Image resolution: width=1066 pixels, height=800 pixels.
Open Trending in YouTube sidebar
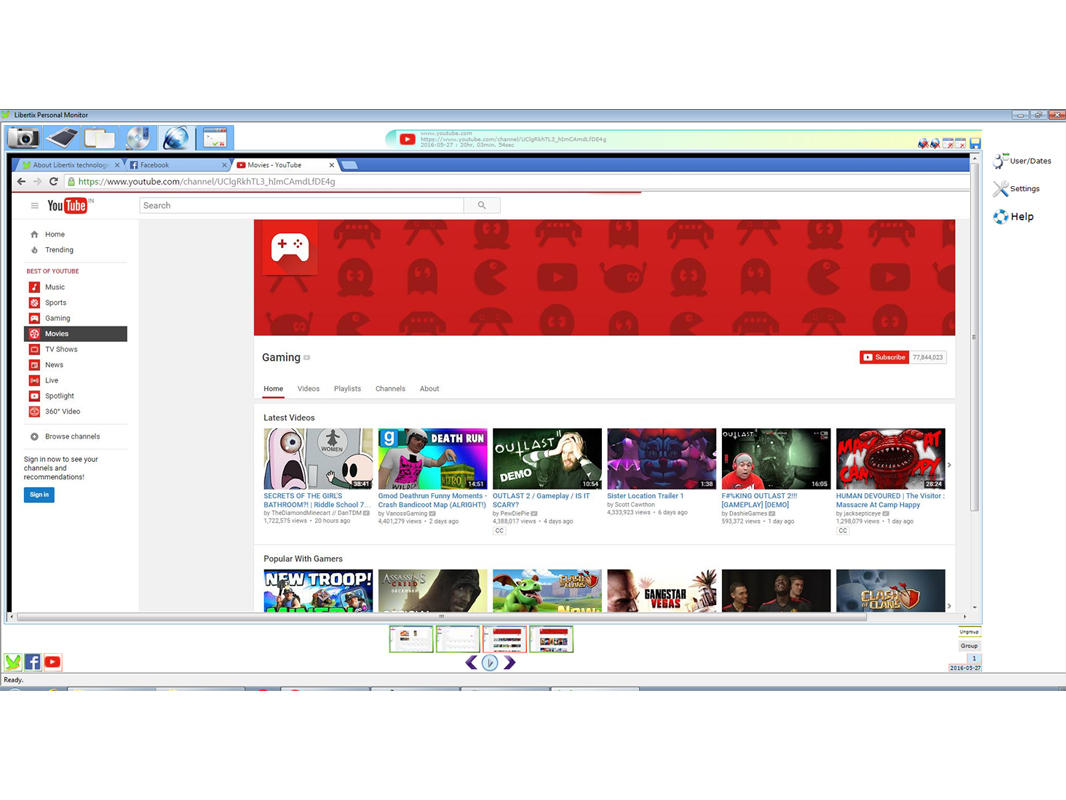click(59, 250)
